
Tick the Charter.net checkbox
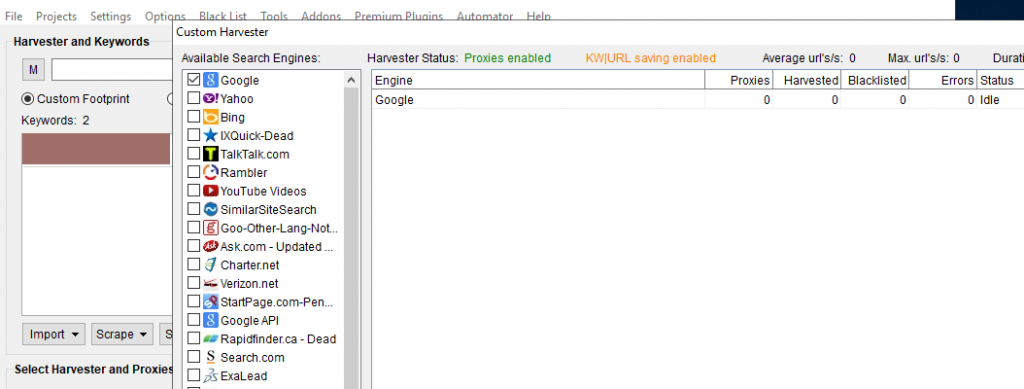click(x=193, y=265)
